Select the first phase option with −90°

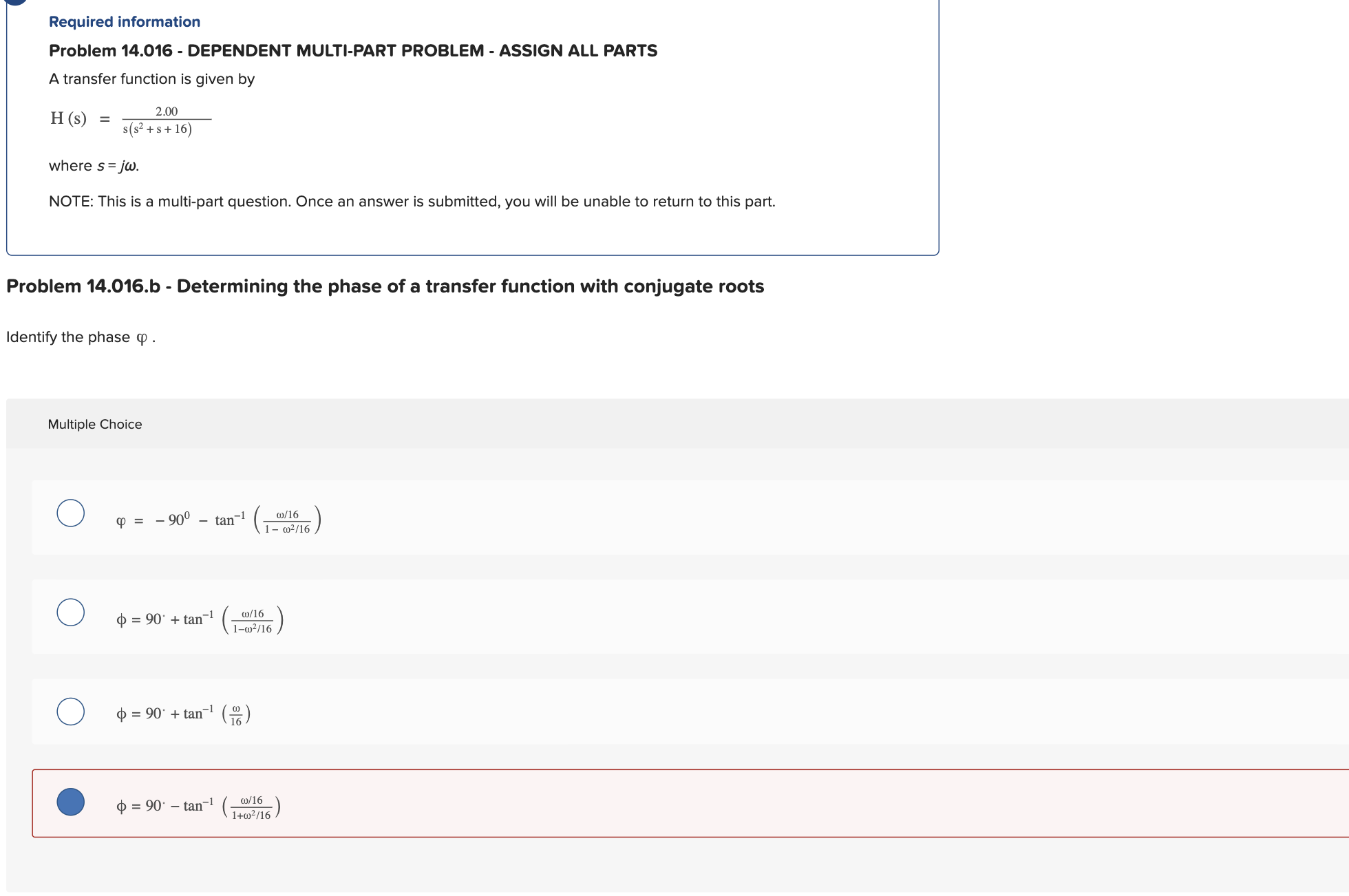[71, 512]
